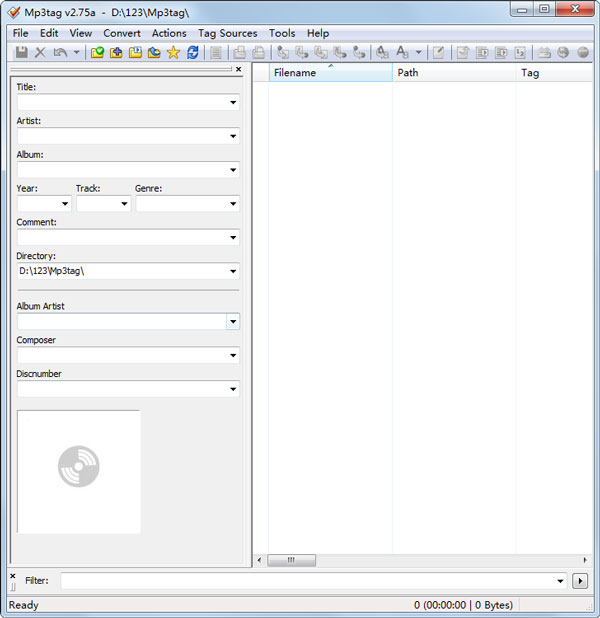The width and height of the screenshot is (600, 618).
Task: Close the tag panel with its X
Action: click(239, 69)
